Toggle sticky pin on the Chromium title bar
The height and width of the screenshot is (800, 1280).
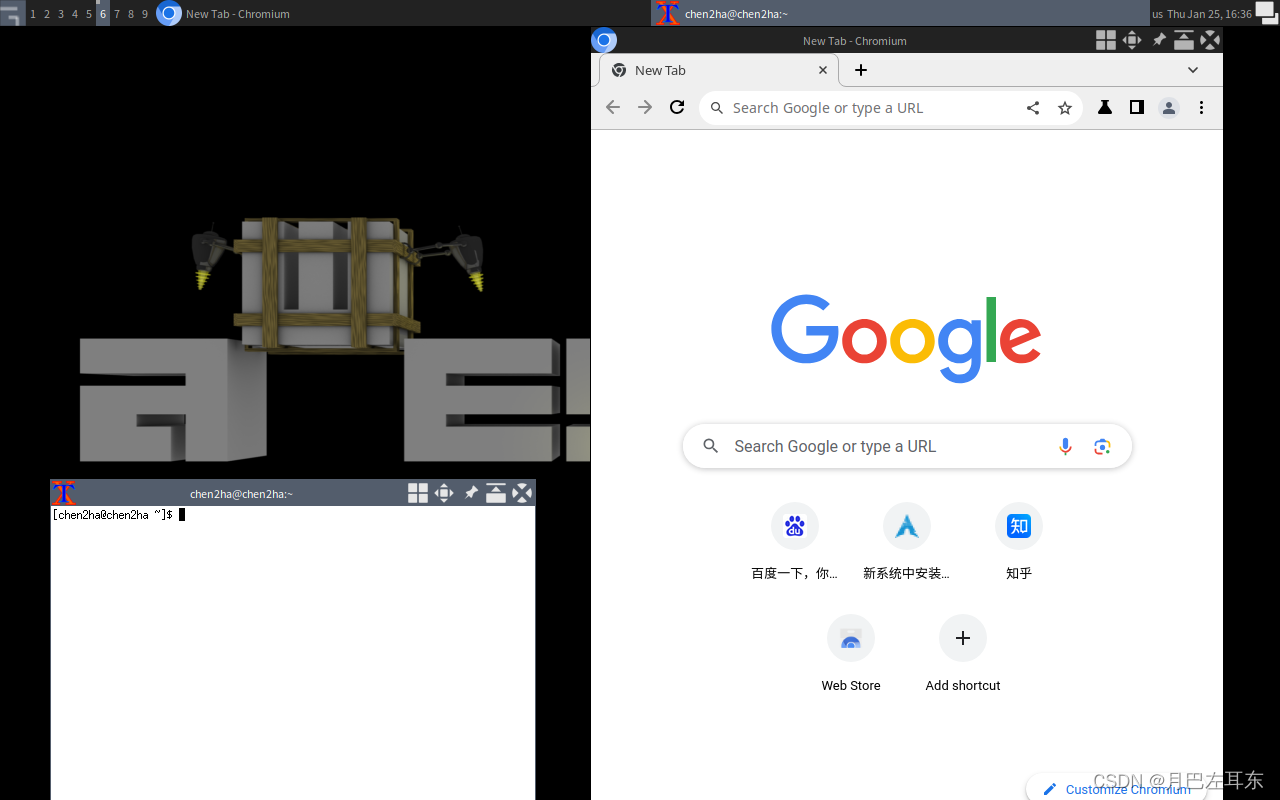pyautogui.click(x=1158, y=40)
